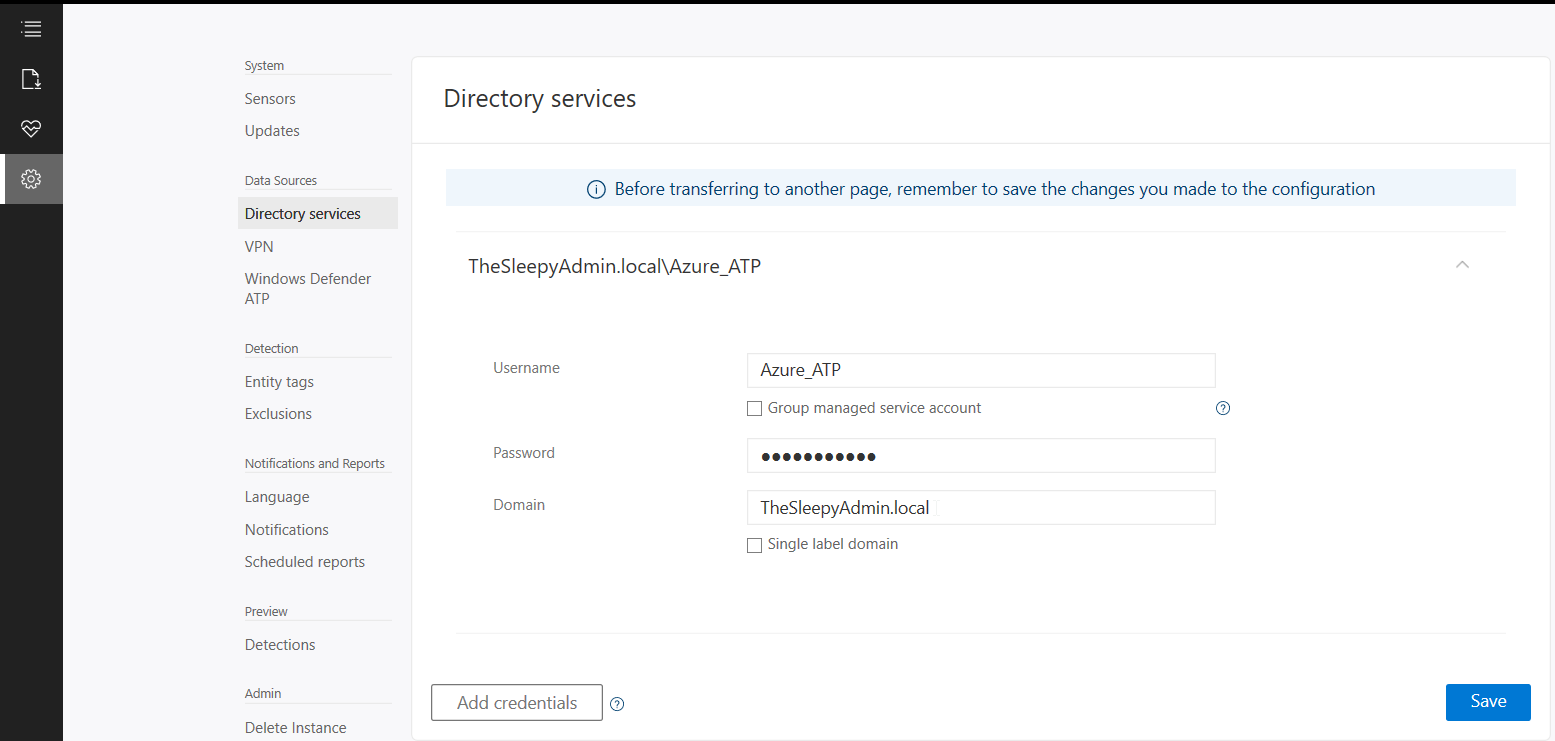This screenshot has width=1555, height=741.
Task: Enable Group managed service account checkbox
Action: coord(755,409)
